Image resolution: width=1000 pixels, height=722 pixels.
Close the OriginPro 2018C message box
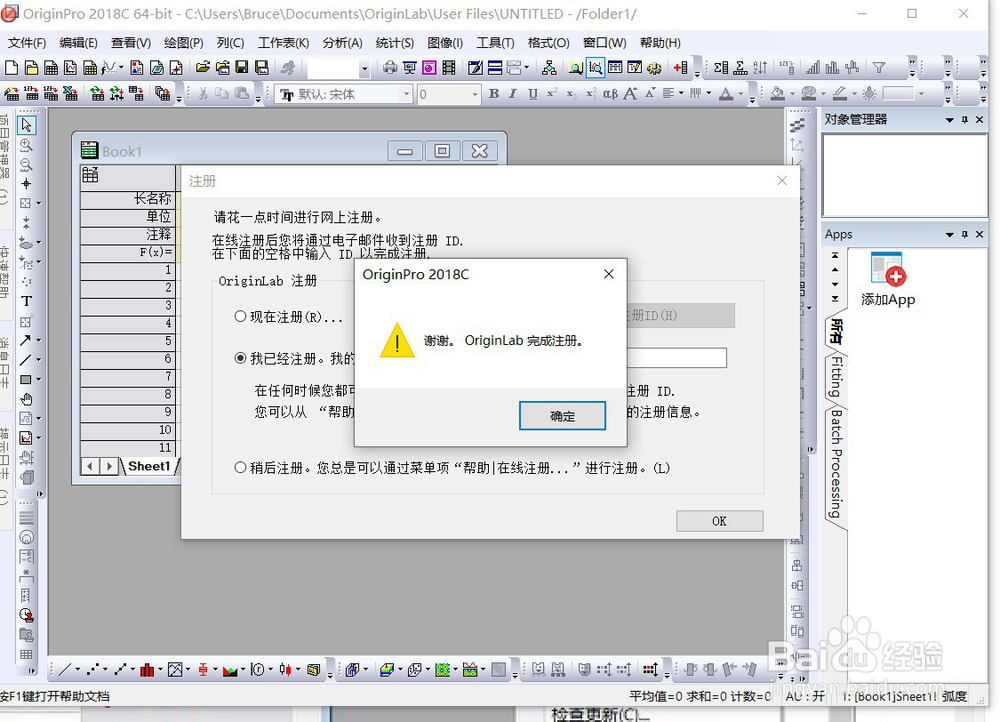point(609,274)
